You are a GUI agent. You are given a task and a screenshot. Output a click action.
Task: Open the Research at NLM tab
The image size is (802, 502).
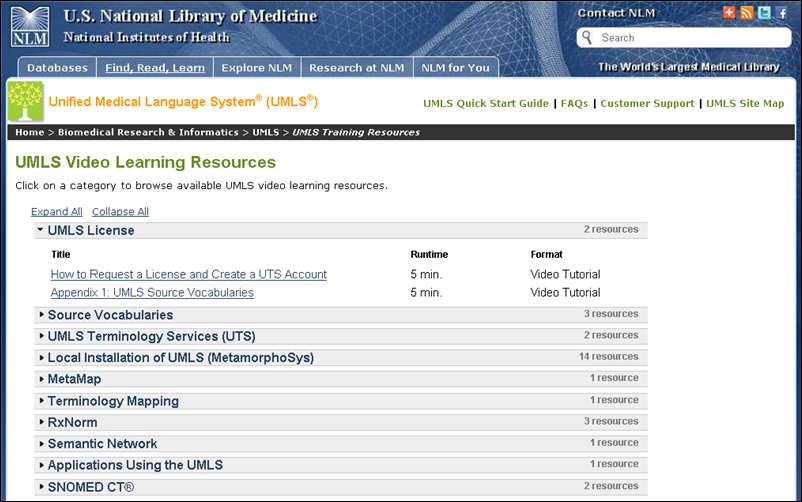point(357,68)
